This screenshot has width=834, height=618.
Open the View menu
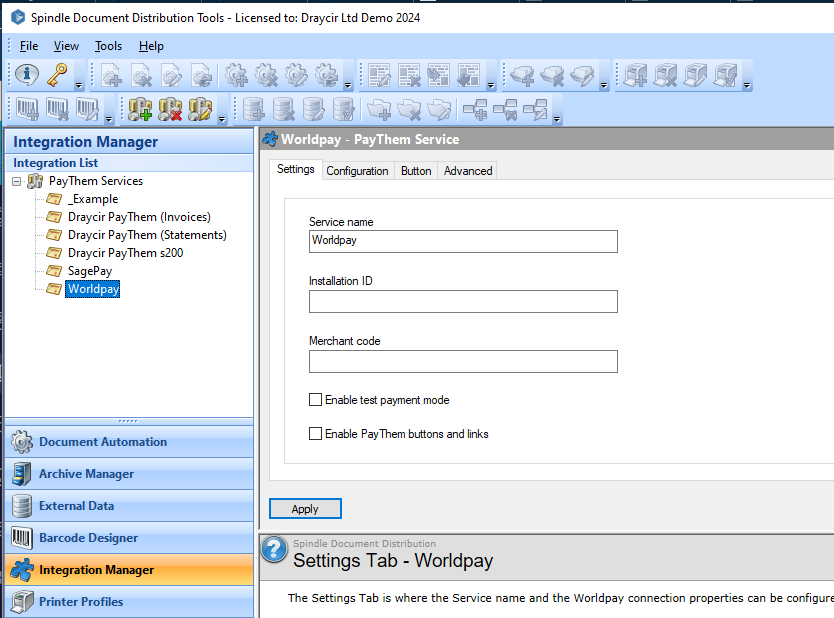pos(66,46)
